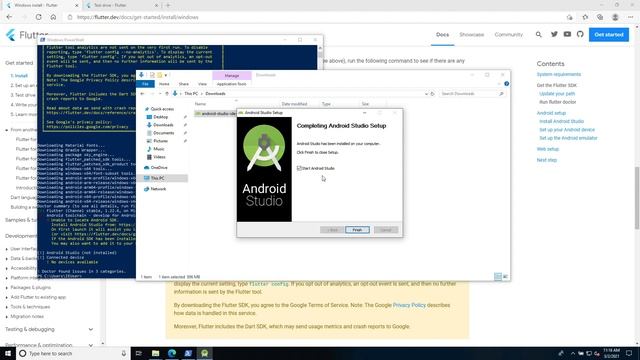Open the Application Tools tab in Explorer
This screenshot has height=360, width=640.
(x=231, y=84)
